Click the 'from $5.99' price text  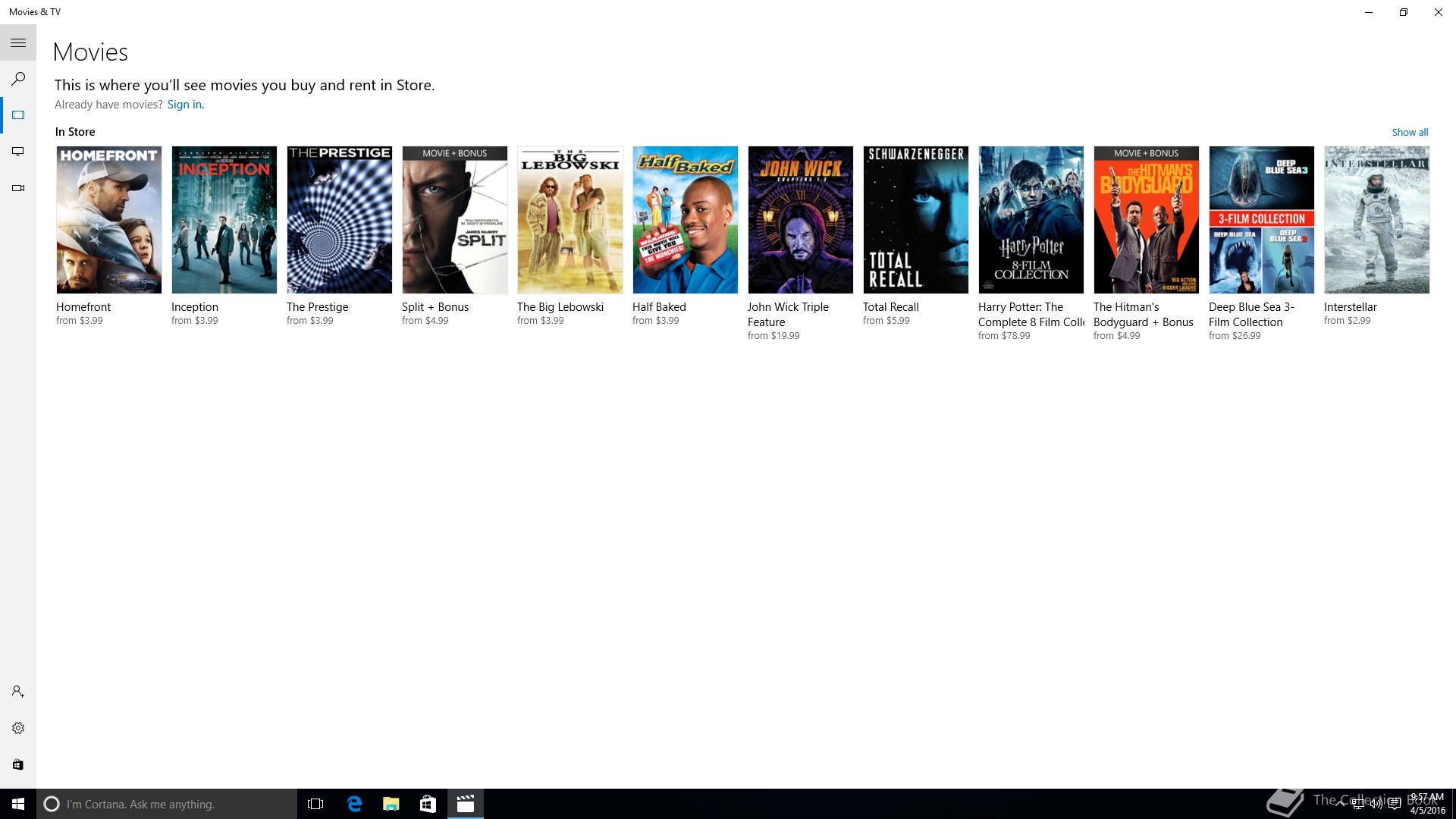886,321
